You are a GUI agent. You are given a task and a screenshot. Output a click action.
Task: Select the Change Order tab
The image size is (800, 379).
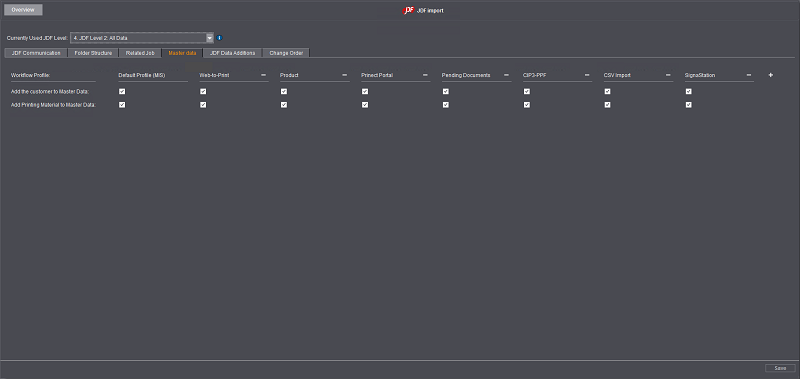[286, 53]
